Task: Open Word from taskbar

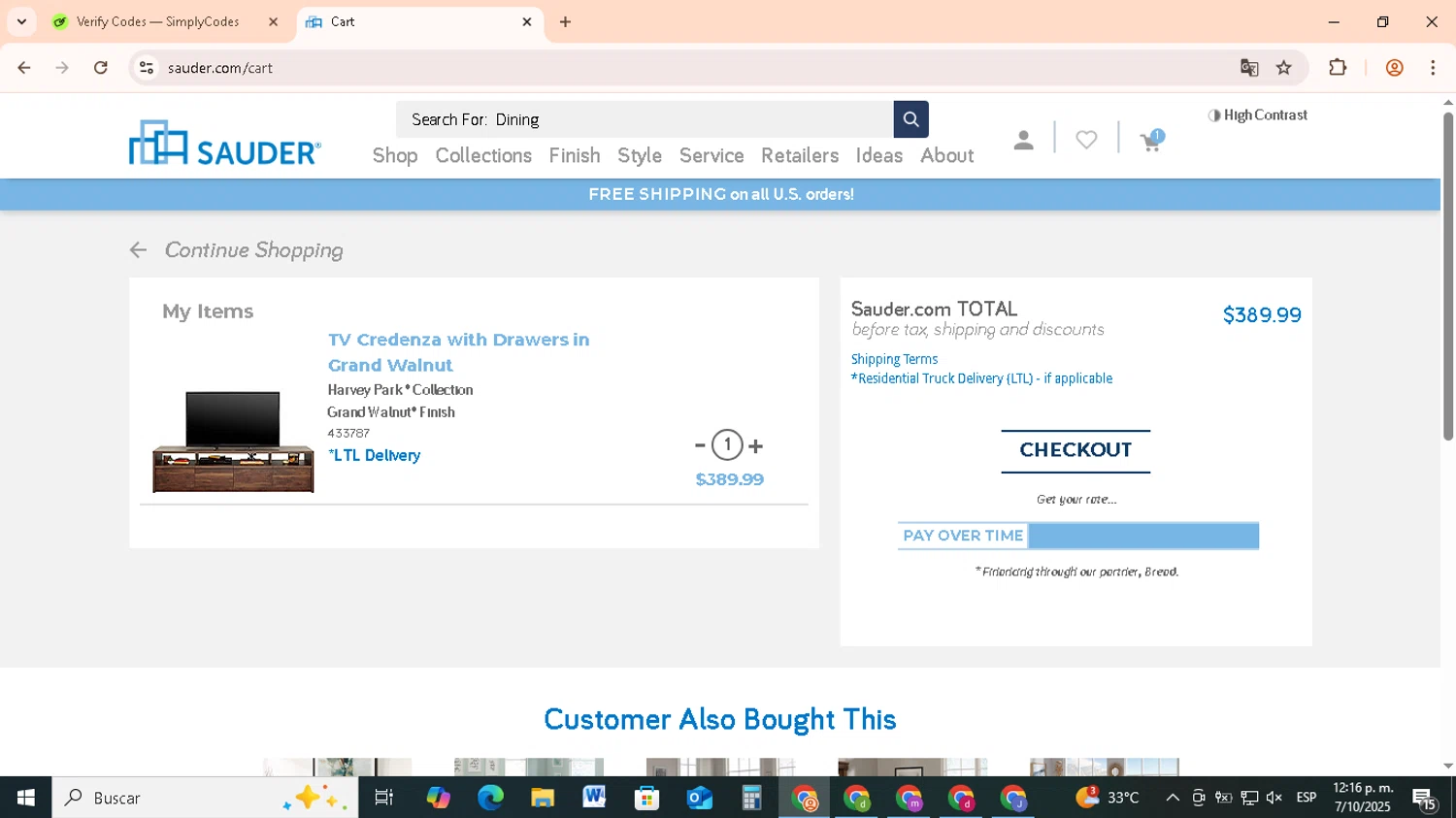Action: tap(595, 798)
